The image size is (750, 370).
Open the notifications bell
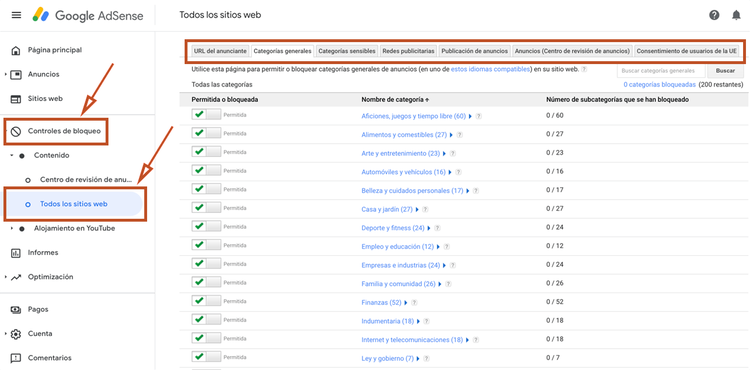pyautogui.click(x=736, y=15)
